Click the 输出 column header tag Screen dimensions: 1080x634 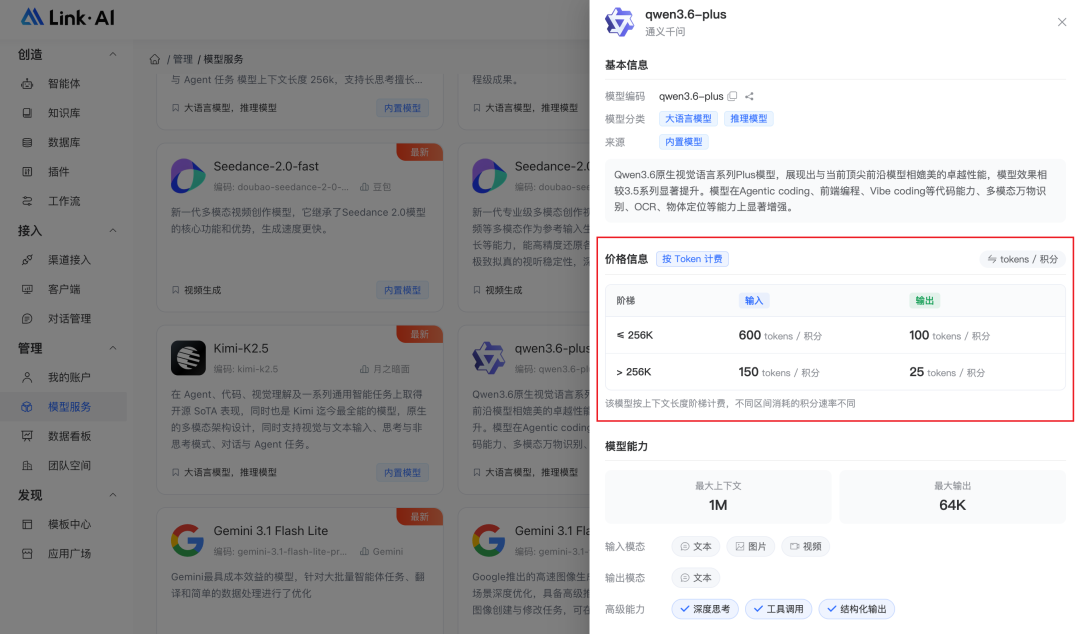924,300
